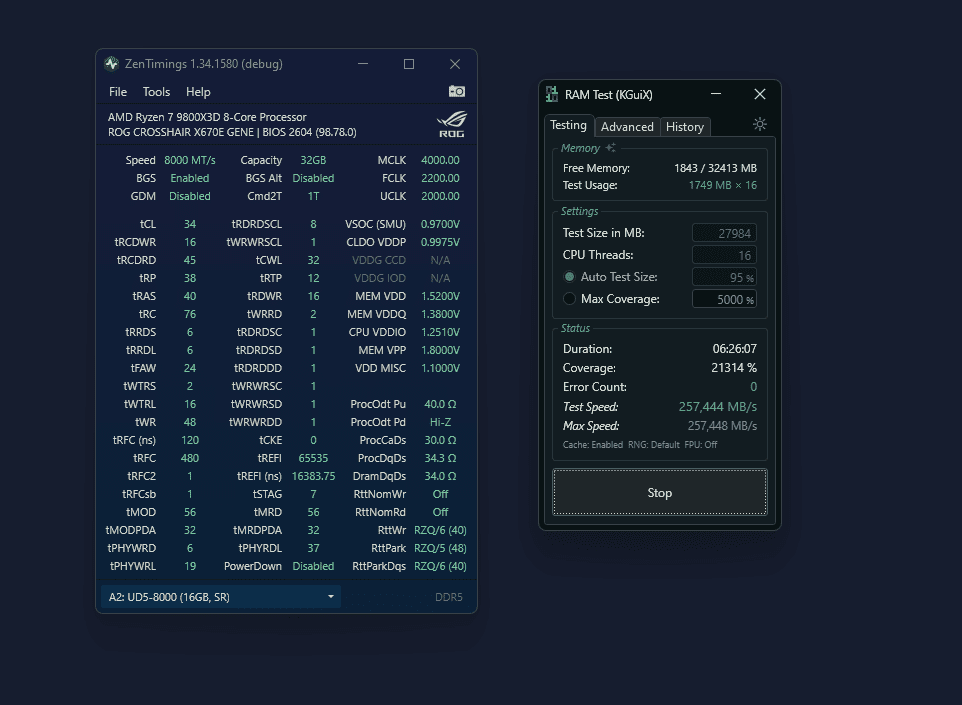Click the RAM Test app icon in title bar
This screenshot has width=962, height=705.
[552, 94]
